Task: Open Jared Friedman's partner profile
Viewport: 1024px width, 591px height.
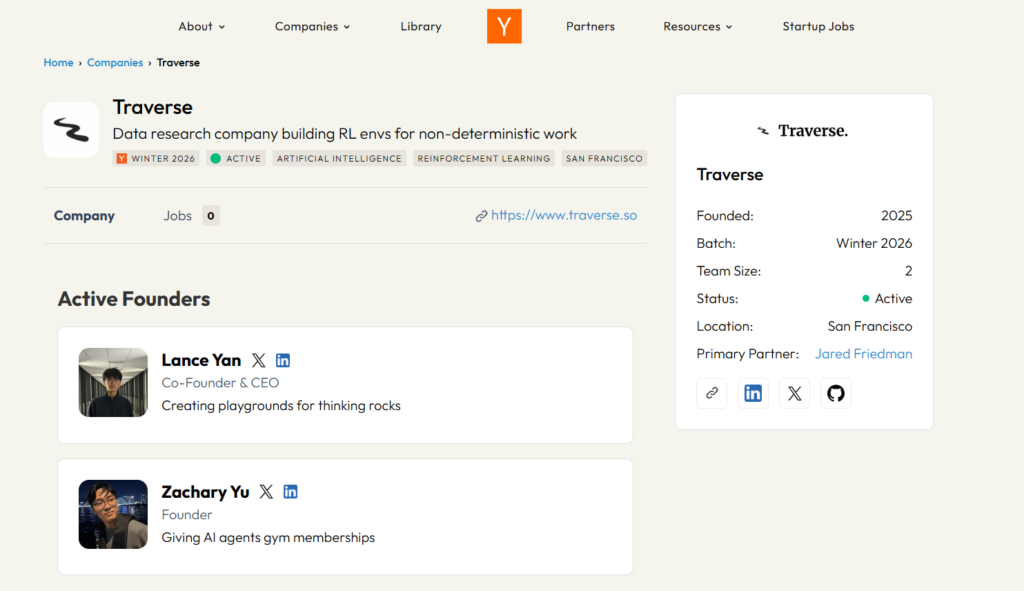Action: (863, 354)
